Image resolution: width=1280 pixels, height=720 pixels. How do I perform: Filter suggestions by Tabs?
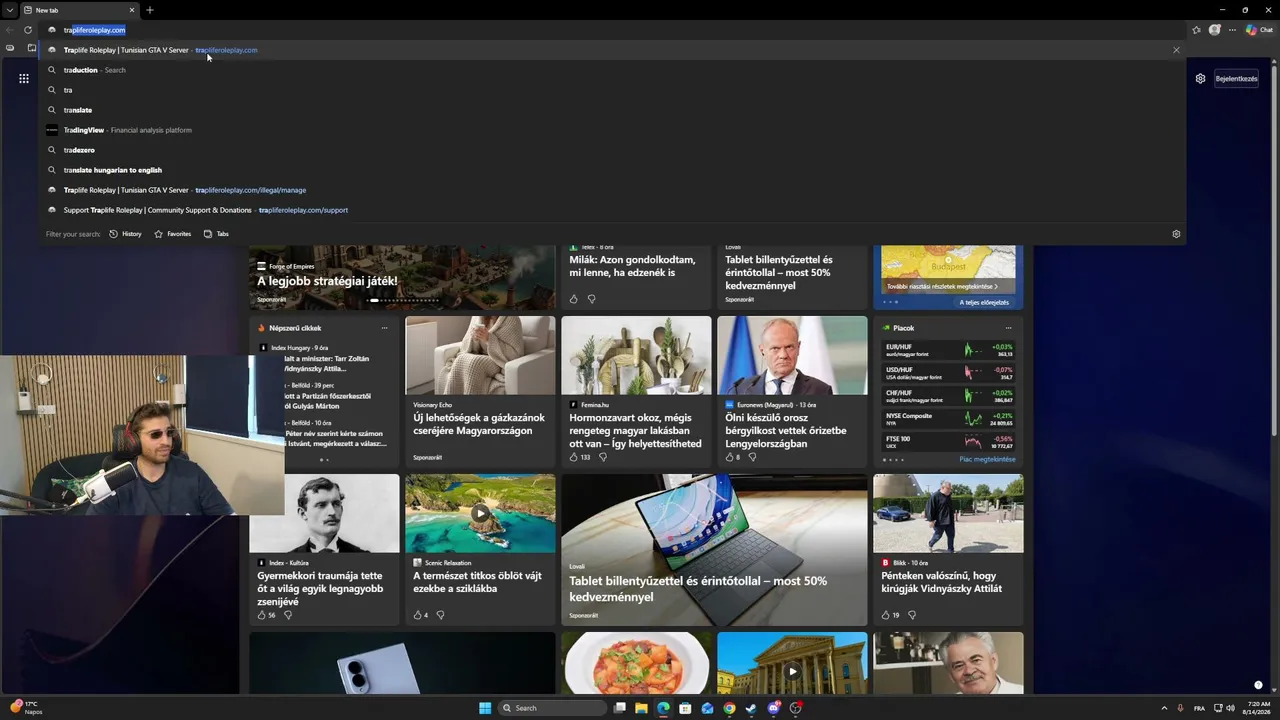pos(216,234)
